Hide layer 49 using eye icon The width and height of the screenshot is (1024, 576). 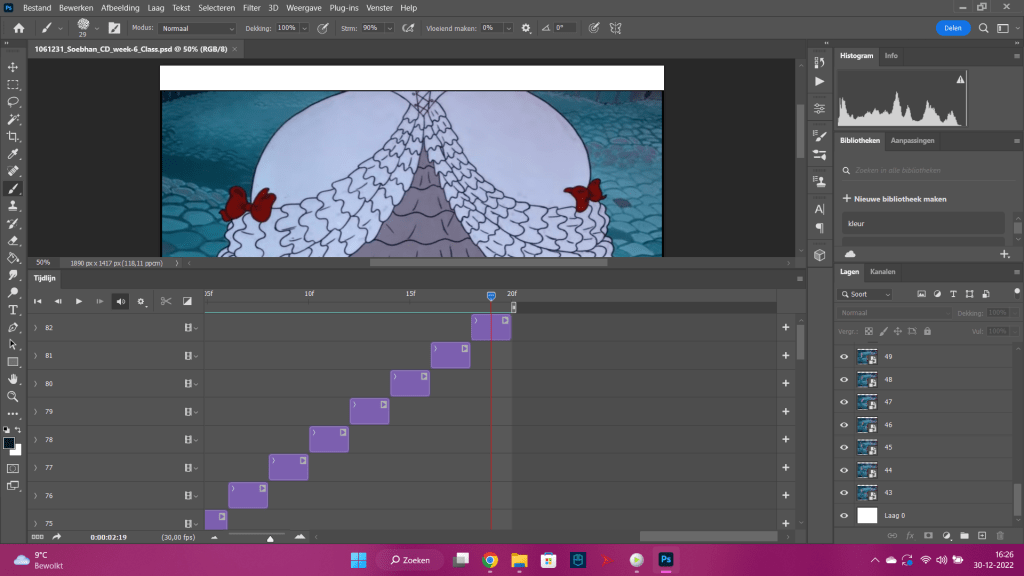[x=844, y=357]
